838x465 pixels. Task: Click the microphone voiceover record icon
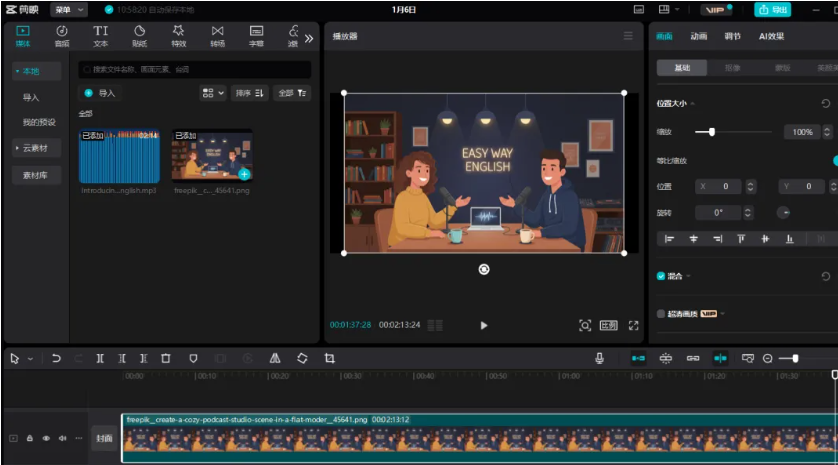(600, 358)
